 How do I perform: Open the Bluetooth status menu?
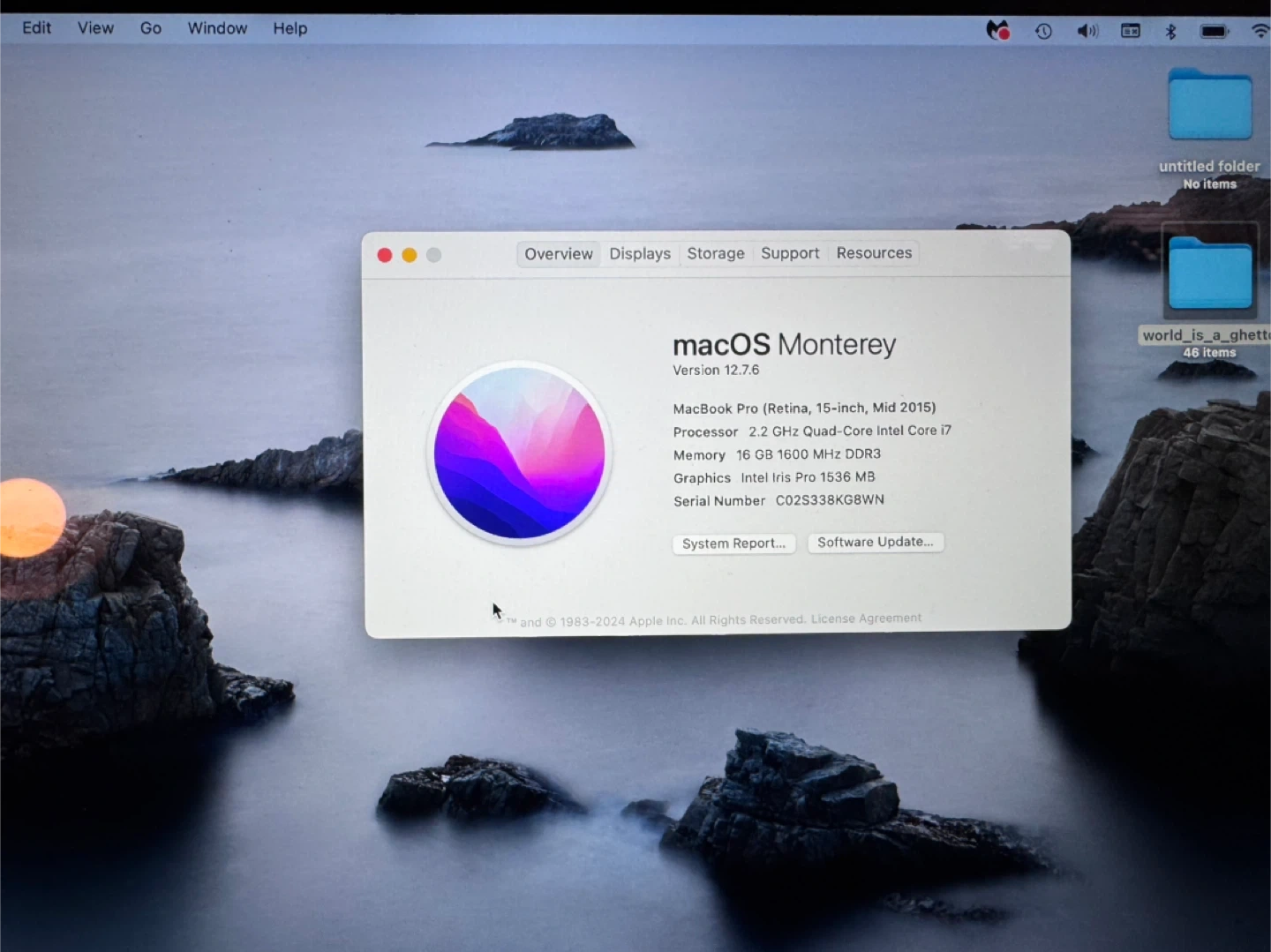[x=1170, y=31]
